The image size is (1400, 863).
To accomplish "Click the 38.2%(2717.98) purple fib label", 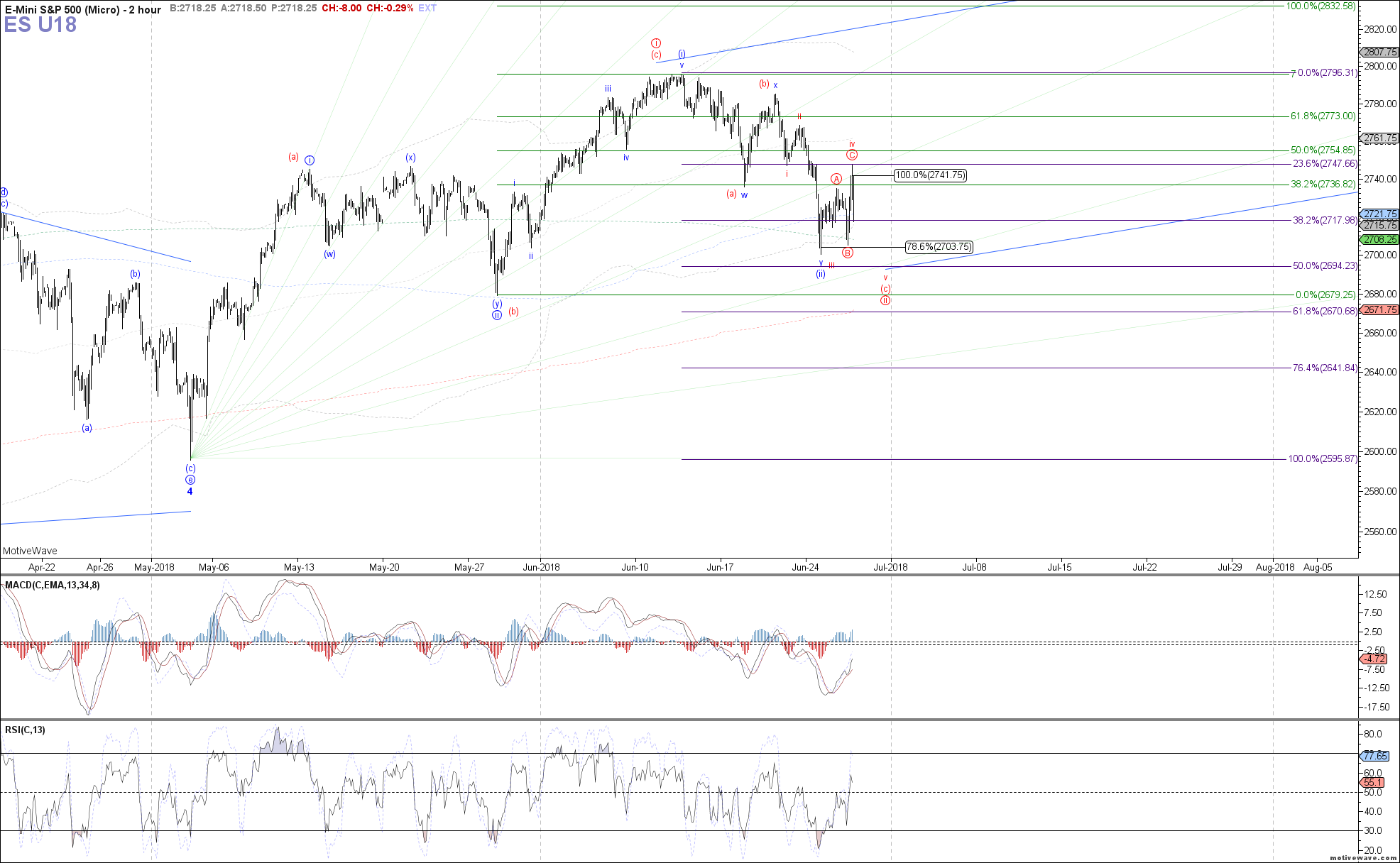I will click(1325, 221).
